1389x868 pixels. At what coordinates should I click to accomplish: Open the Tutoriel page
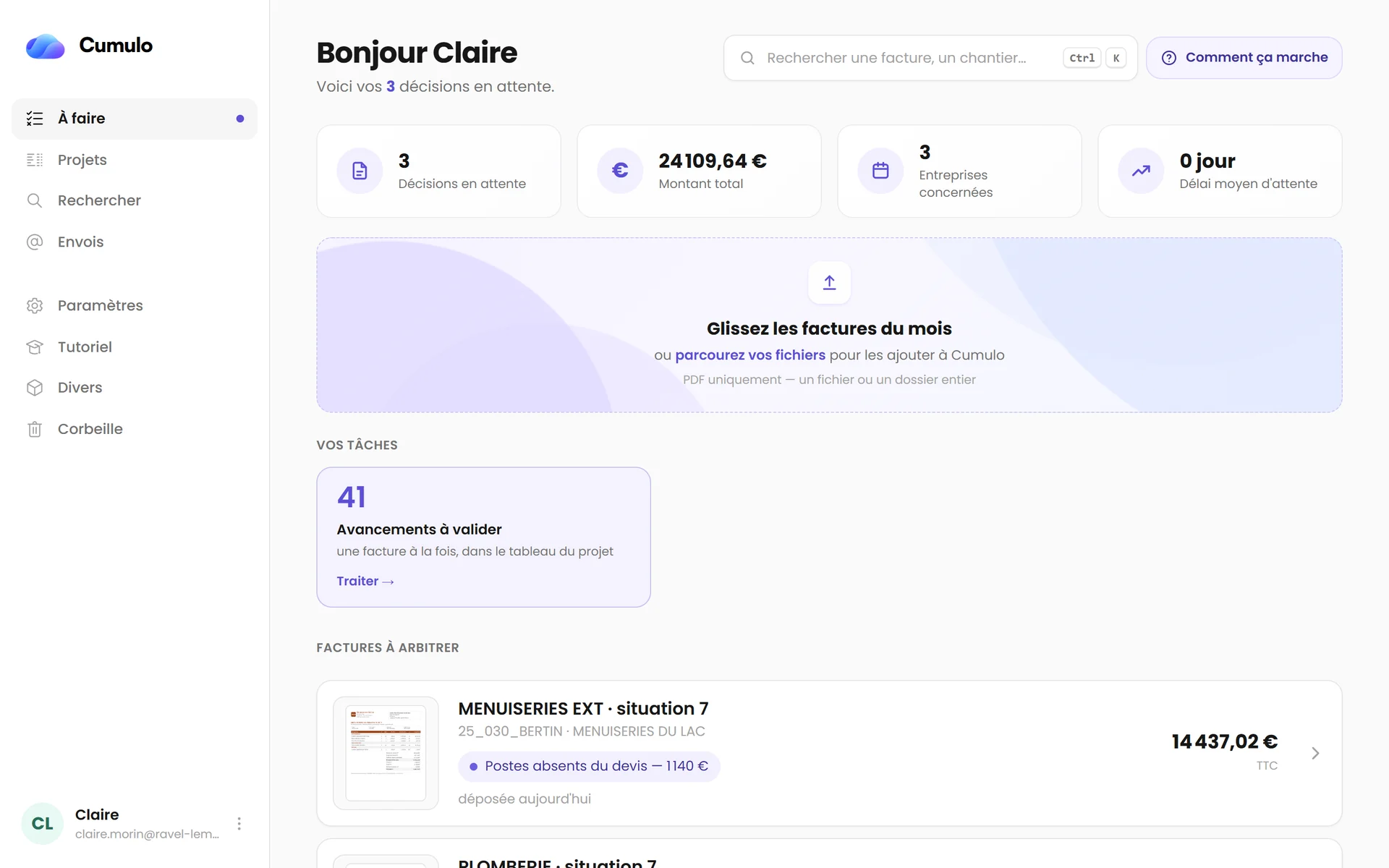135,346
